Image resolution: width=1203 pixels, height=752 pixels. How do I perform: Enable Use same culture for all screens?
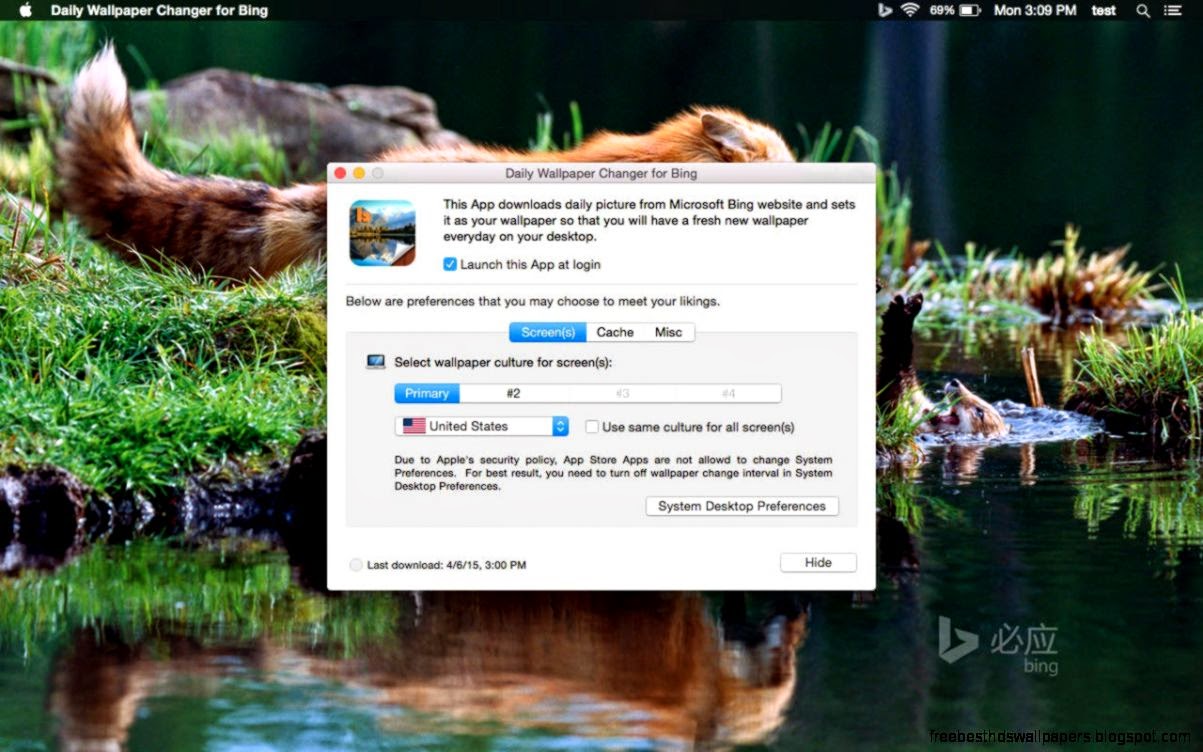point(592,427)
